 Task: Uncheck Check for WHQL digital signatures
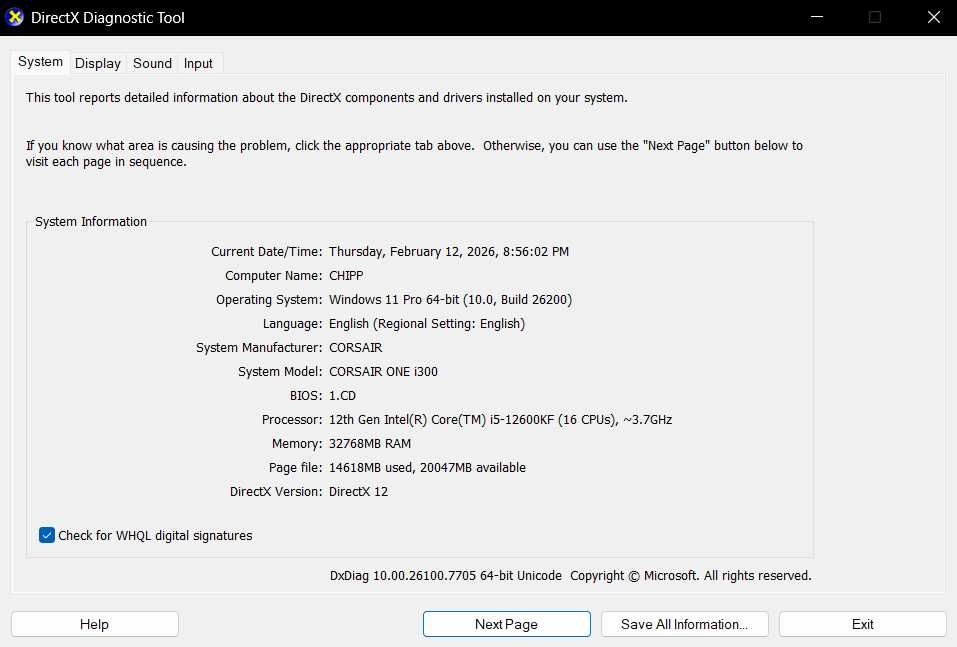click(x=47, y=535)
